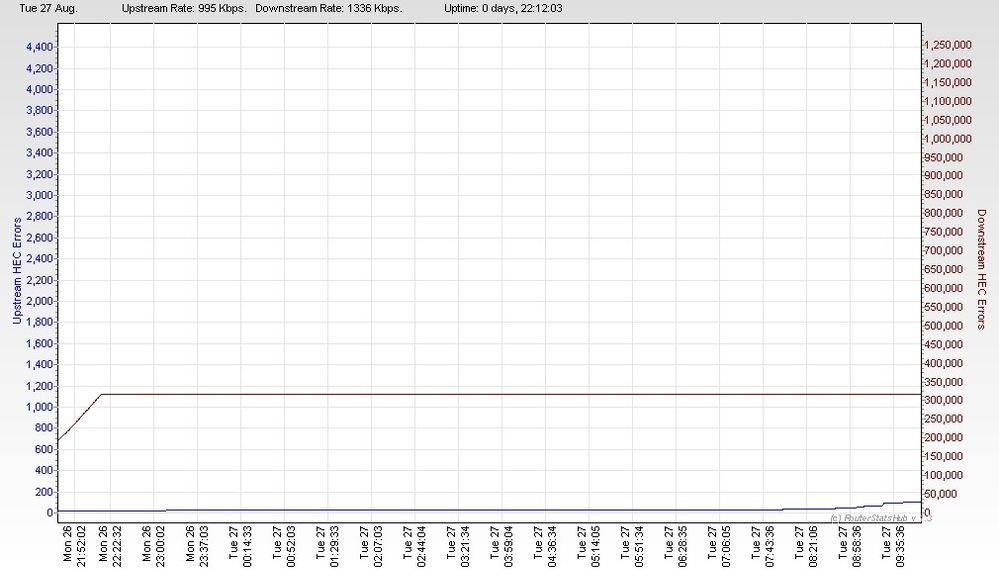This screenshot has width=999, height=570.
Task: Click the 'Tue 27 05:14:05' time label
Action: point(588,546)
